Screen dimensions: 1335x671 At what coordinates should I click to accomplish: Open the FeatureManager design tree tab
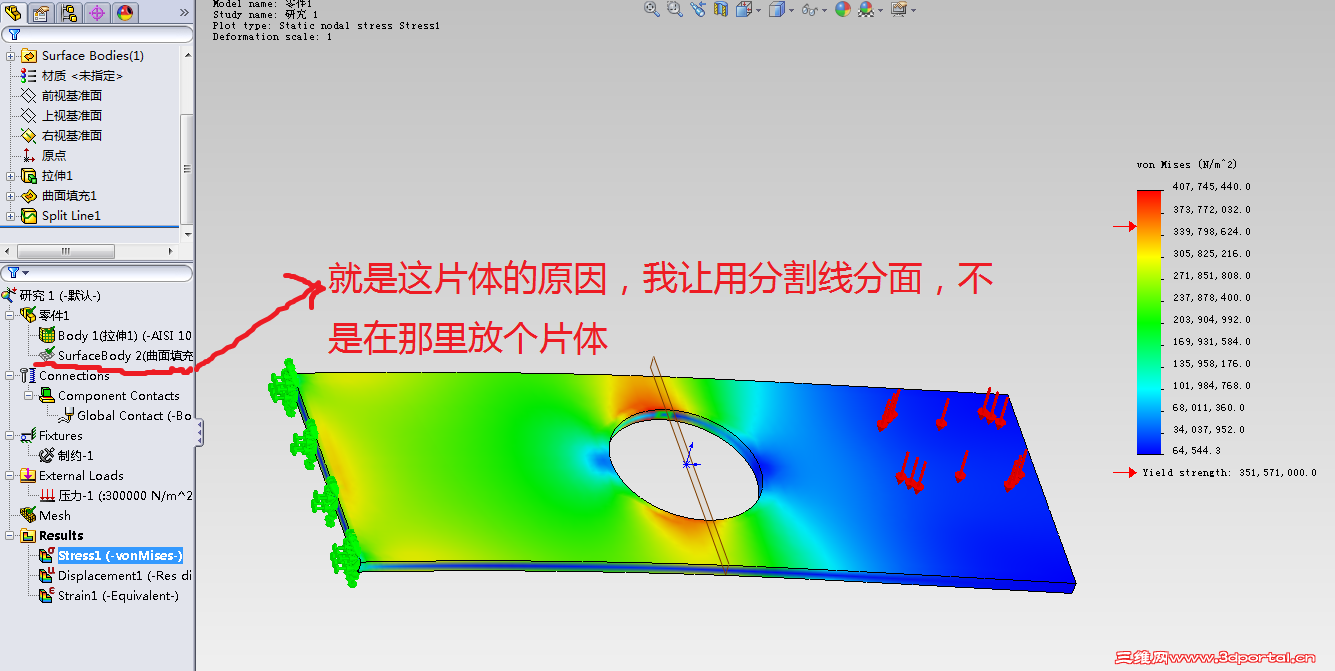(x=14, y=12)
